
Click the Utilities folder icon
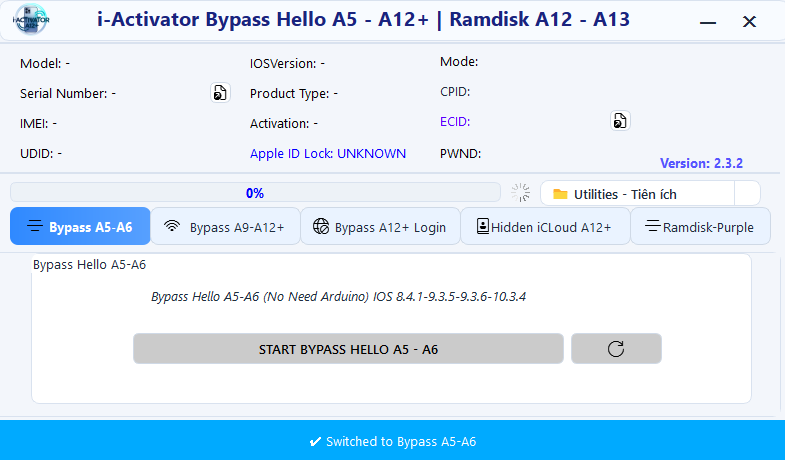click(560, 194)
